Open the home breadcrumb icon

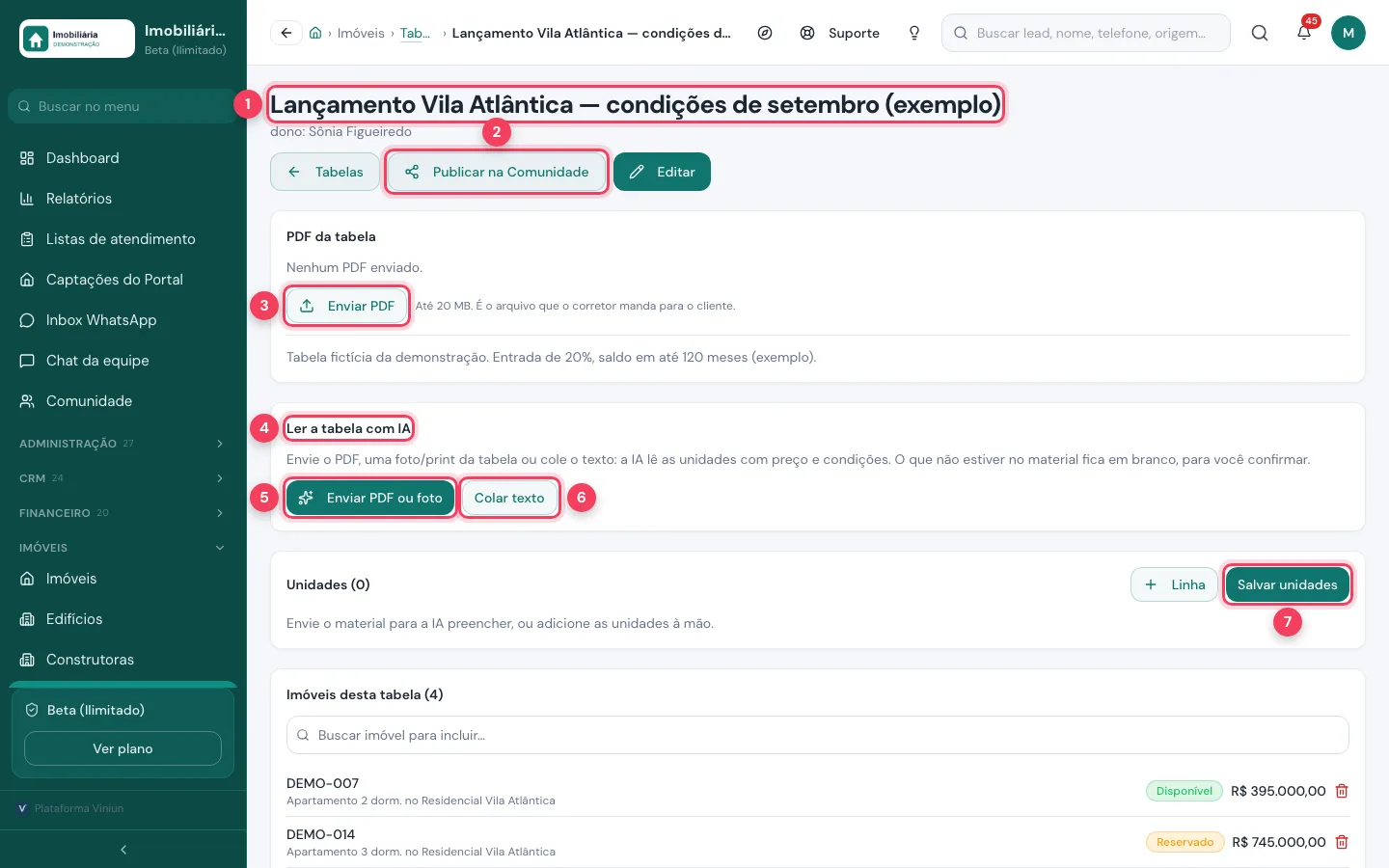point(315,33)
